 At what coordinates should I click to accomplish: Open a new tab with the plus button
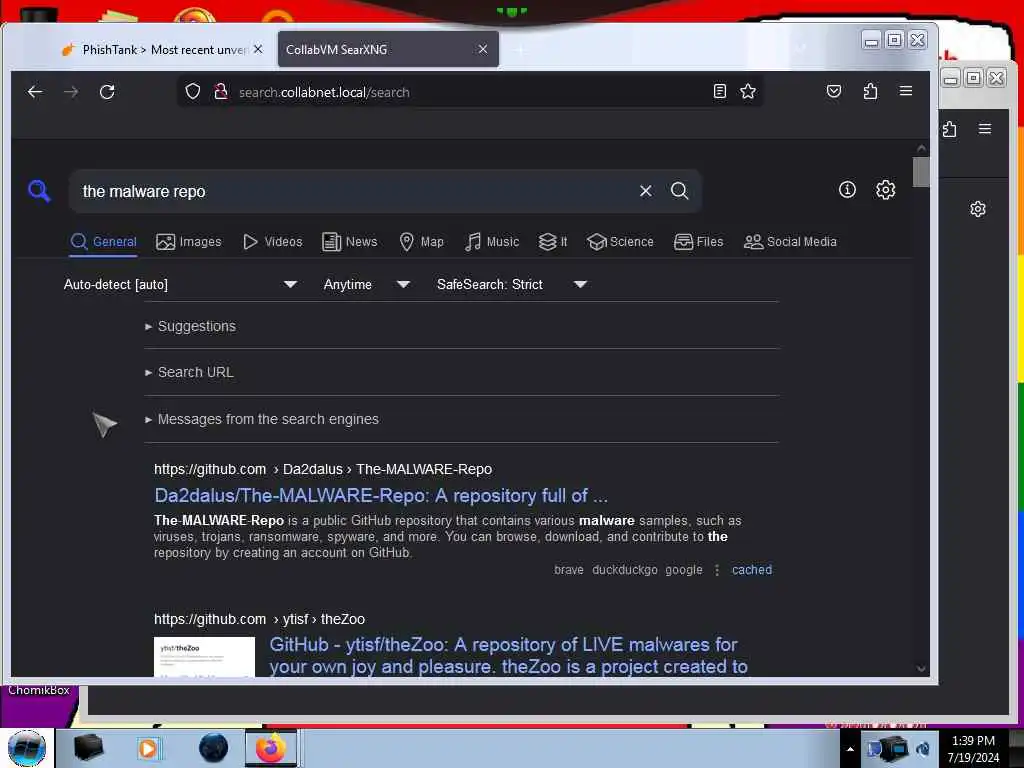[x=520, y=50]
